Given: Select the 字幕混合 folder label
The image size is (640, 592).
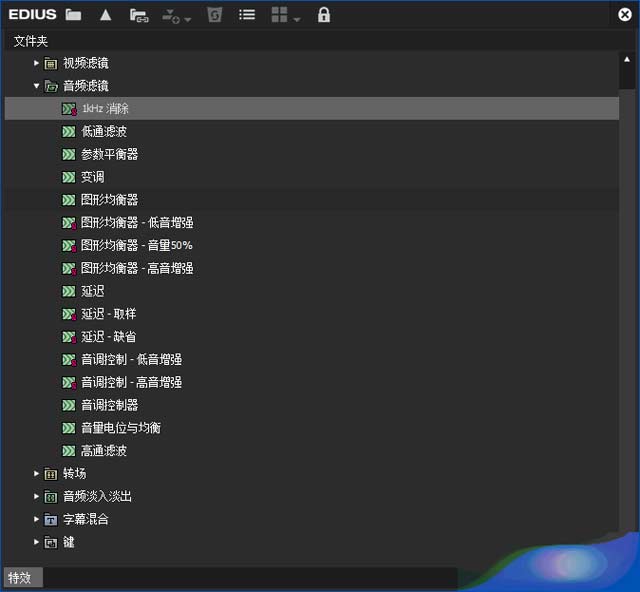Looking at the screenshot, I should pos(86,519).
